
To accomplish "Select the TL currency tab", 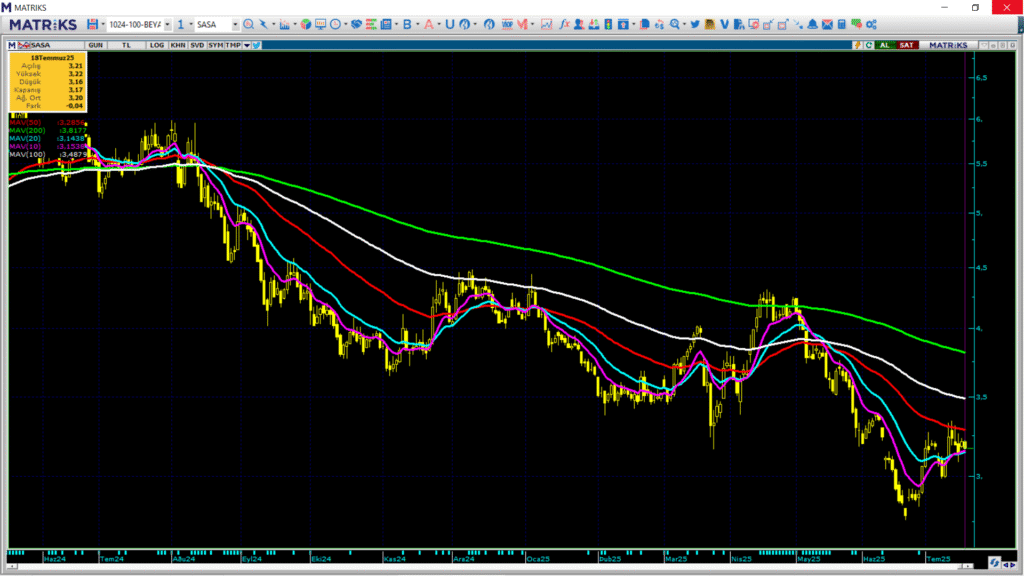I will (126, 45).
